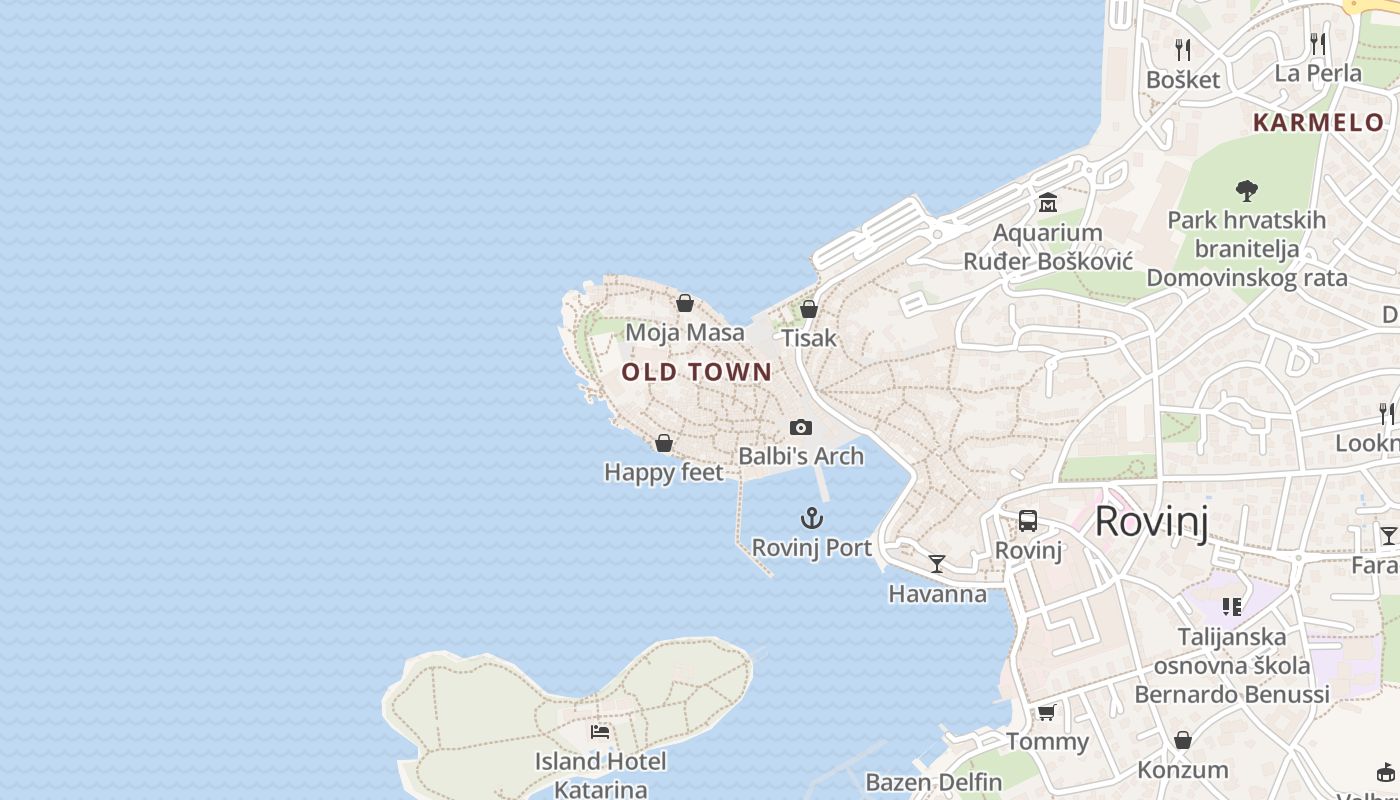Image resolution: width=1400 pixels, height=800 pixels.
Task: Click the park tree icon in Karmelo
Action: tap(1246, 190)
